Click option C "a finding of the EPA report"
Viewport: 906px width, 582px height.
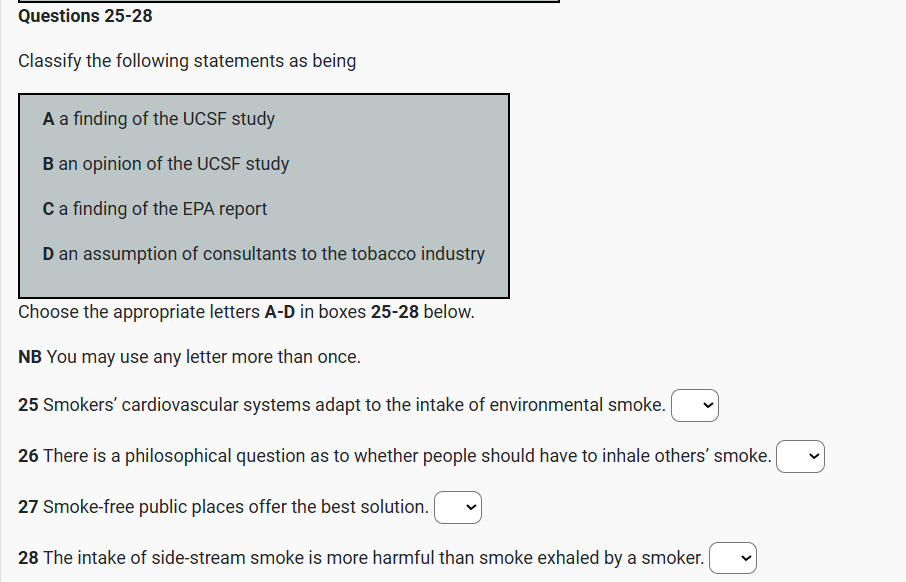click(155, 209)
